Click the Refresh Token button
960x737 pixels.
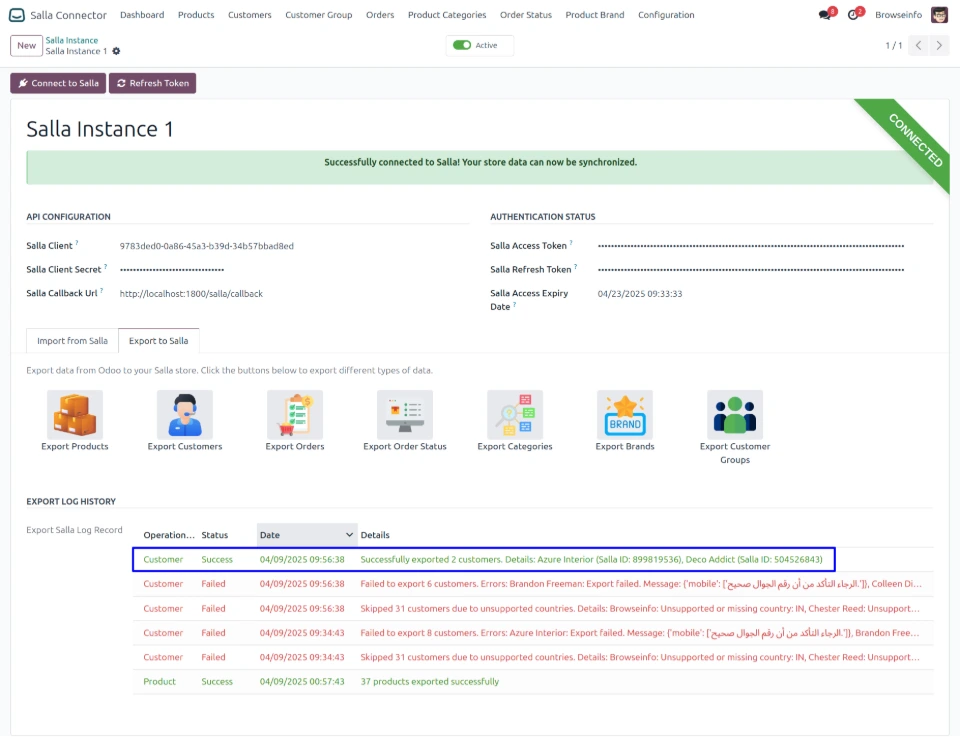[x=152, y=83]
